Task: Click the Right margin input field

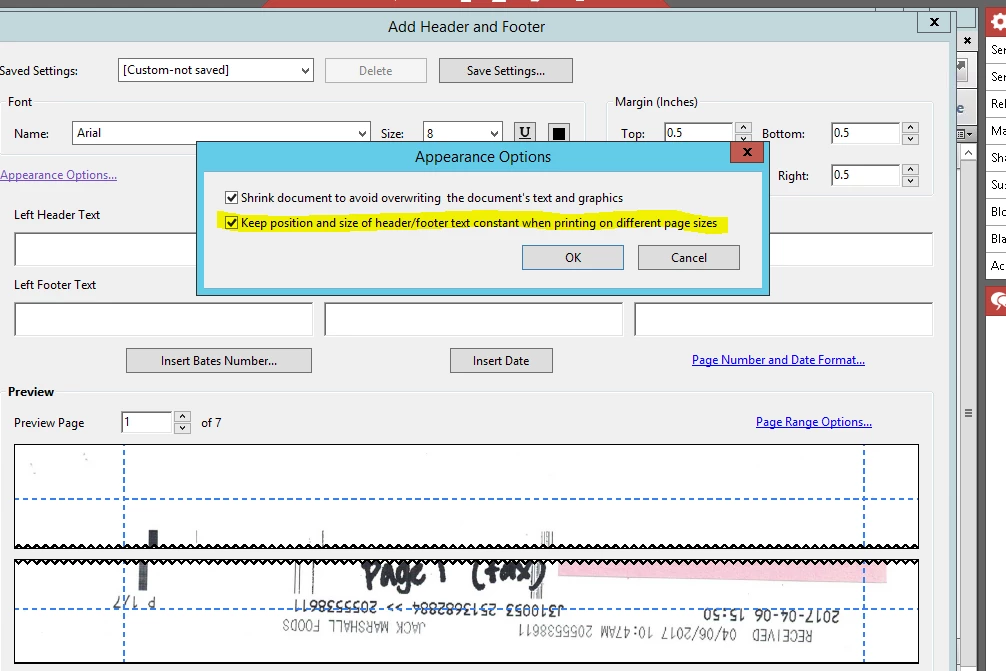Action: click(x=865, y=174)
